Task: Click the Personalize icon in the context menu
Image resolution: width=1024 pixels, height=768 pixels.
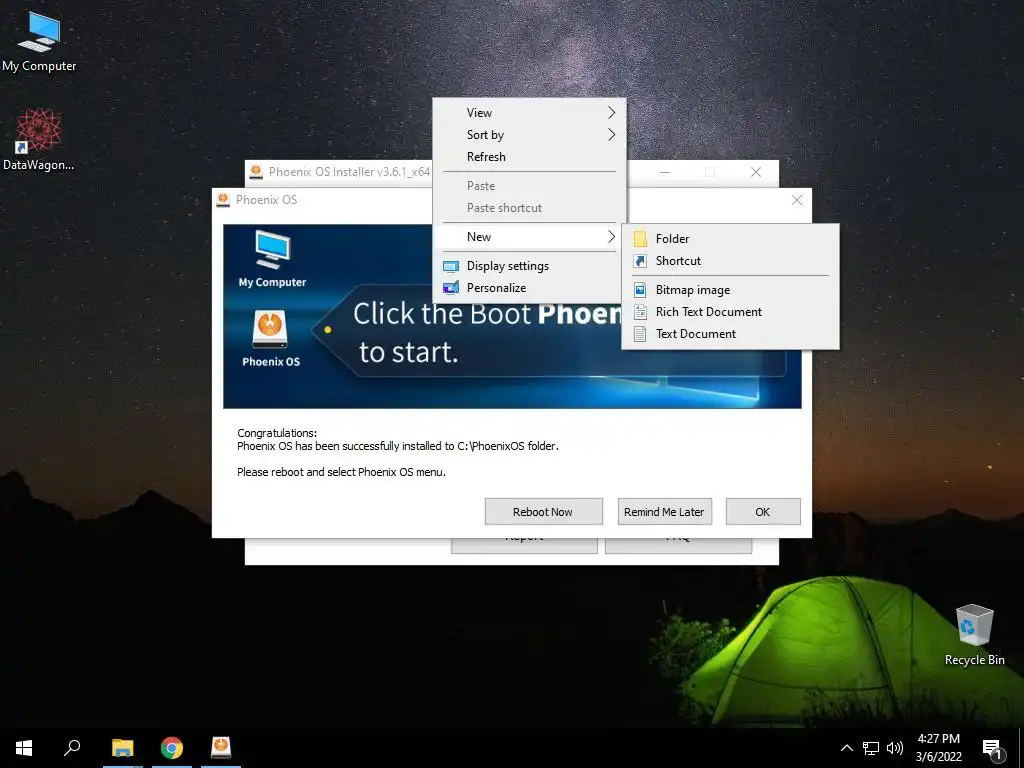Action: (451, 288)
